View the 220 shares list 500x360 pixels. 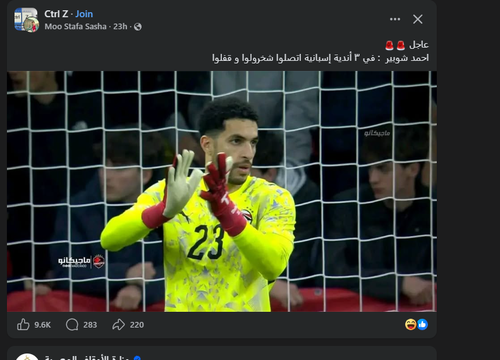tap(137, 325)
